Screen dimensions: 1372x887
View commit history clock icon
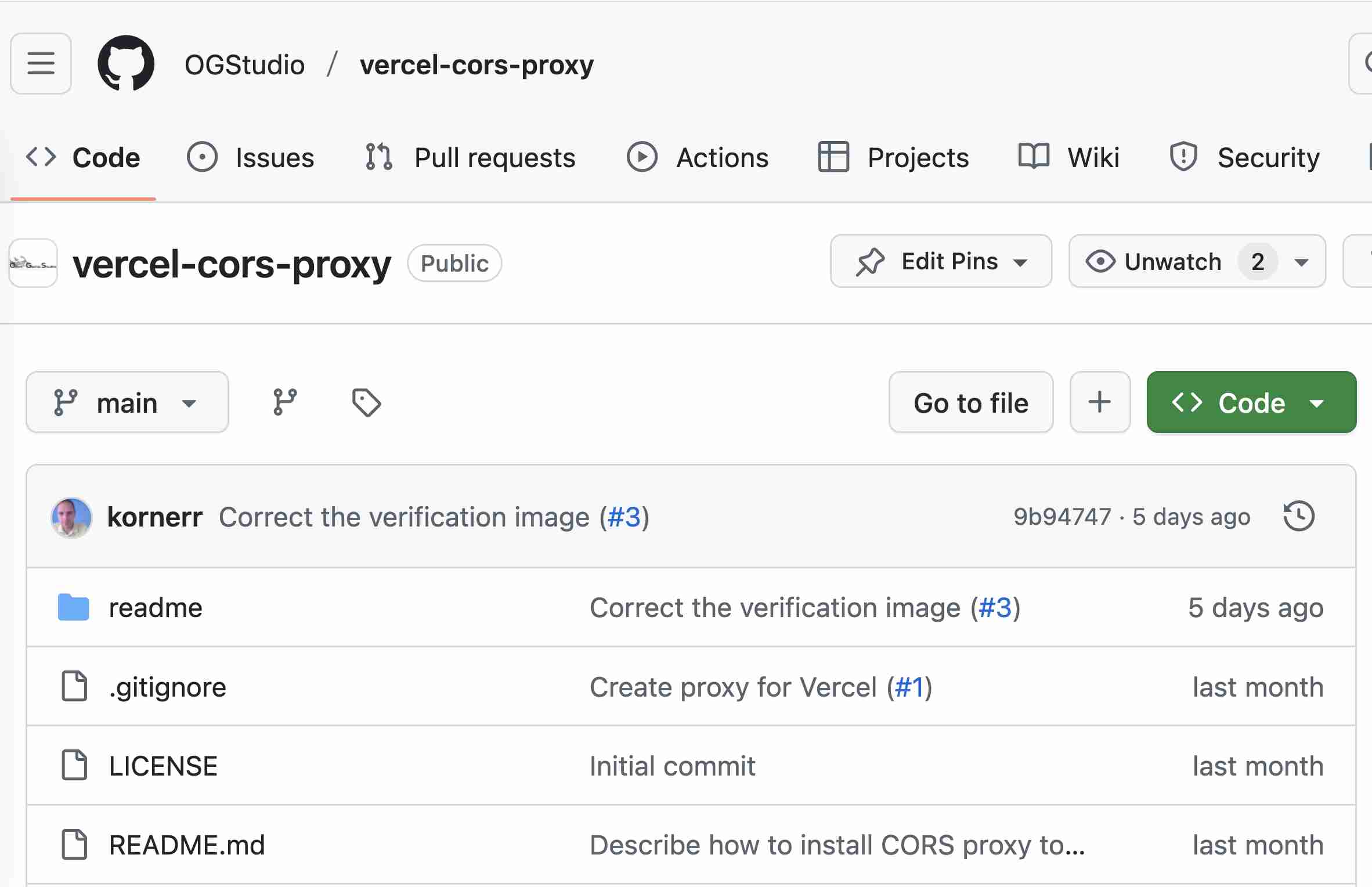[1298, 516]
